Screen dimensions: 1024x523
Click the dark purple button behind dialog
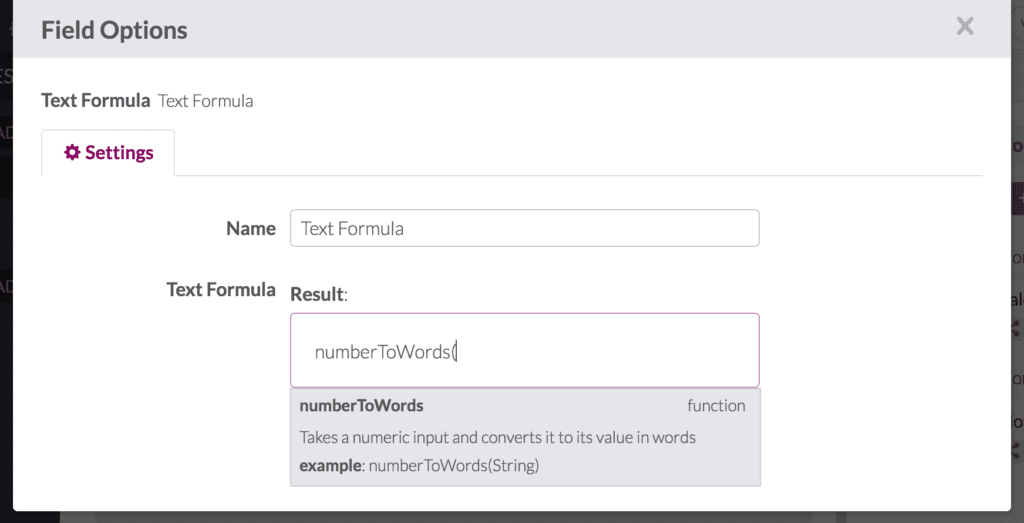click(1017, 197)
